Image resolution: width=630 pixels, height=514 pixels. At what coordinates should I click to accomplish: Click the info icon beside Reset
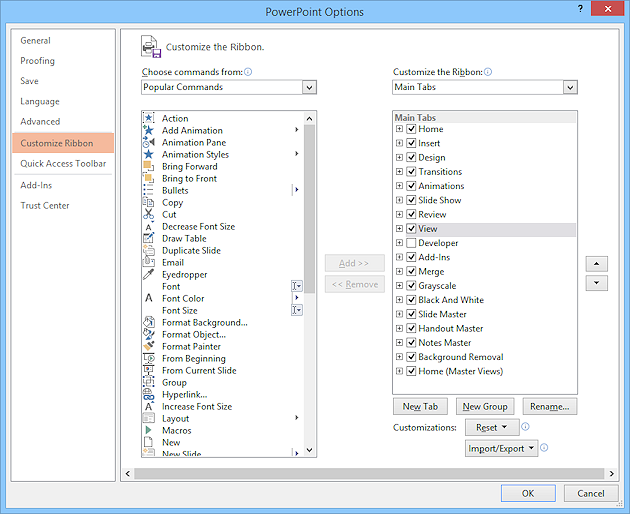tap(525, 427)
